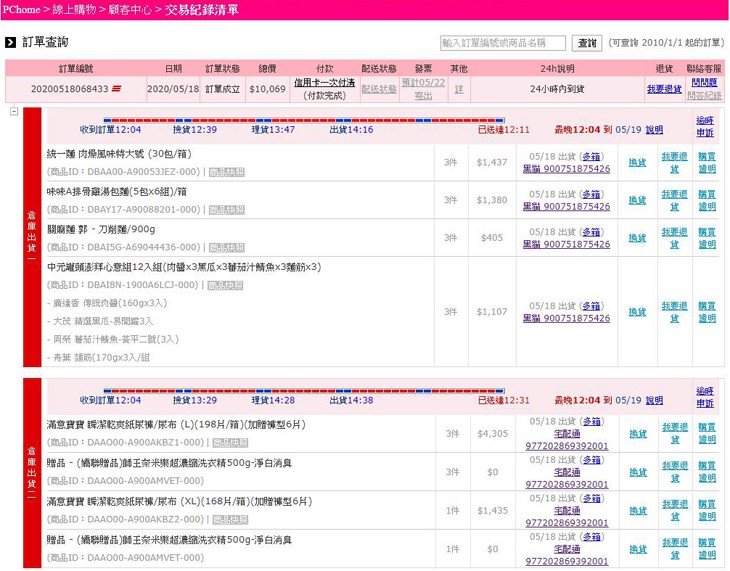Open the 配送狀態 link in the order row
The width and height of the screenshot is (730, 571).
[x=379, y=89]
